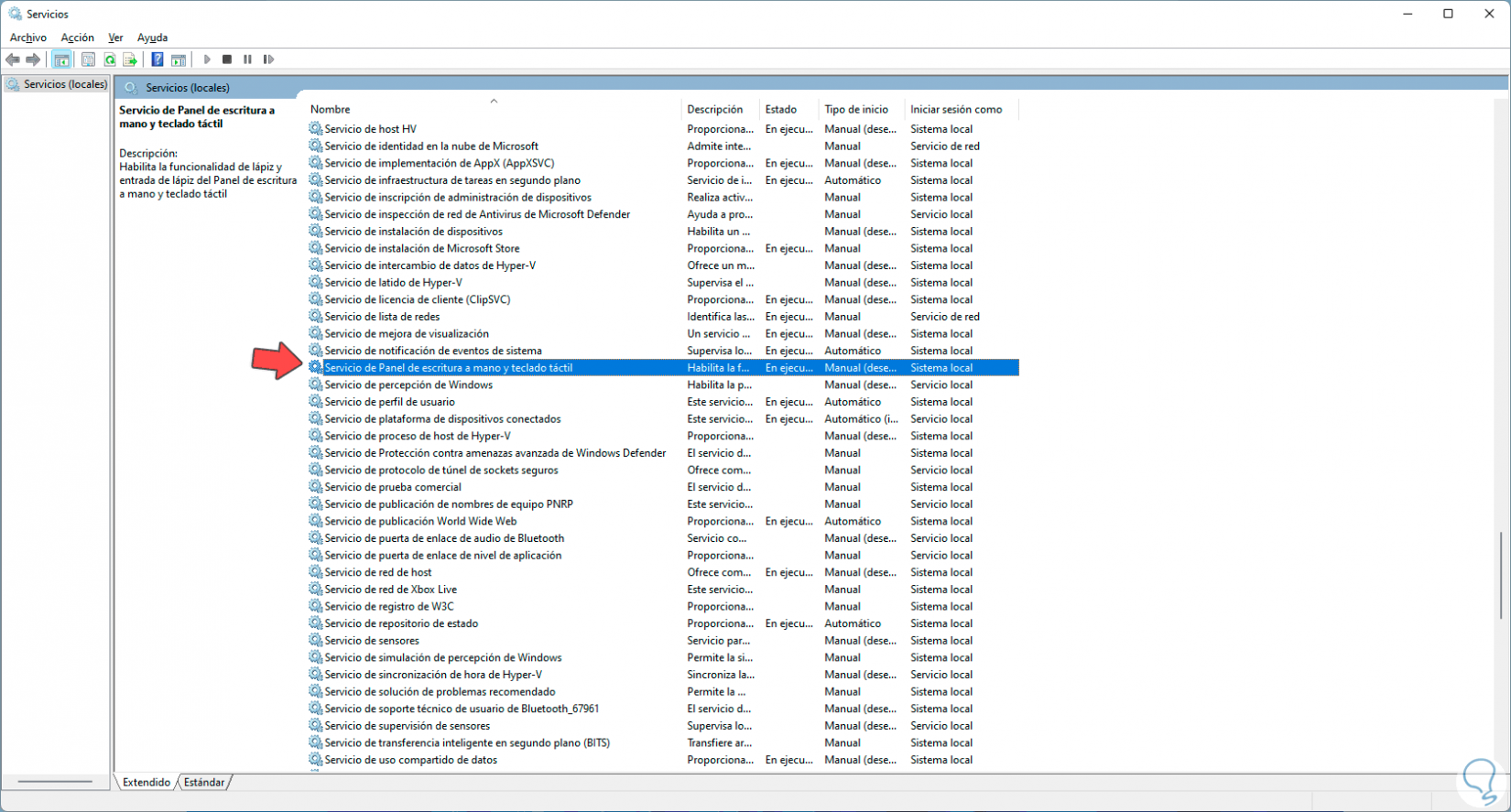Click the gear icon of Servicio de host HV
Viewport: 1511px width, 812px height.
pyautogui.click(x=316, y=129)
